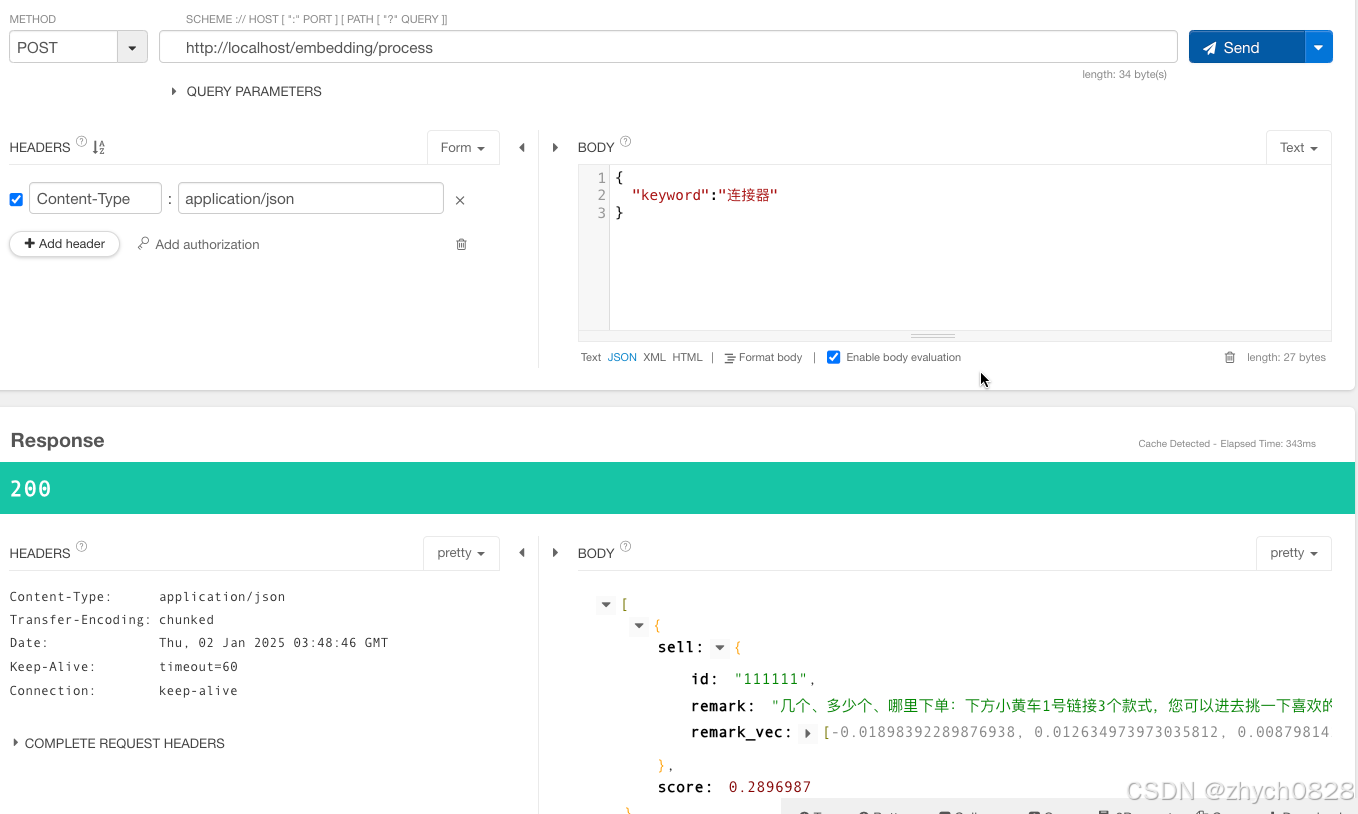Open request HEADERS help icon
This screenshot has width=1358, height=814.
tap(81, 142)
